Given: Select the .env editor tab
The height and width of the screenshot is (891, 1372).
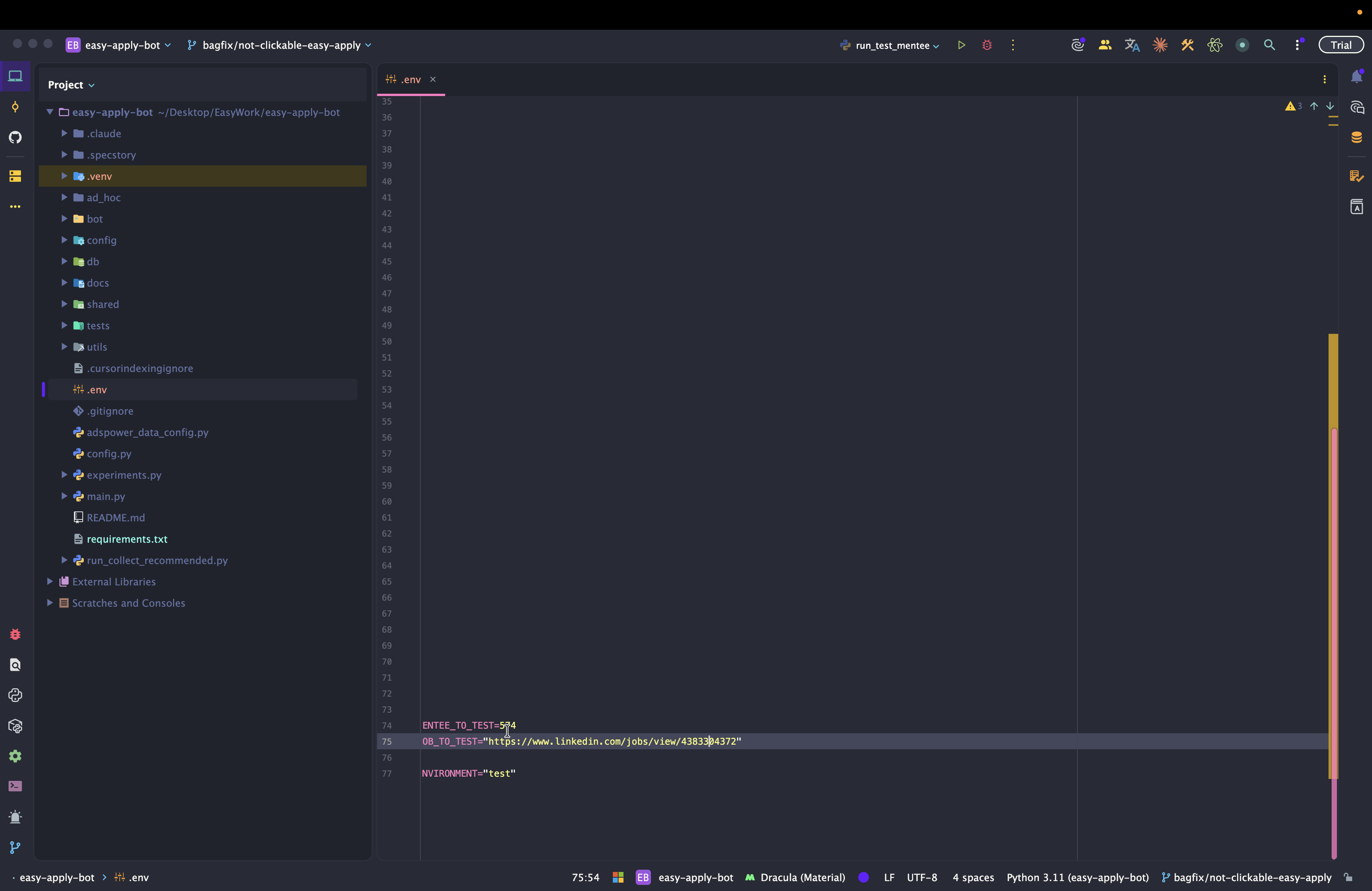Looking at the screenshot, I should pyautogui.click(x=410, y=80).
